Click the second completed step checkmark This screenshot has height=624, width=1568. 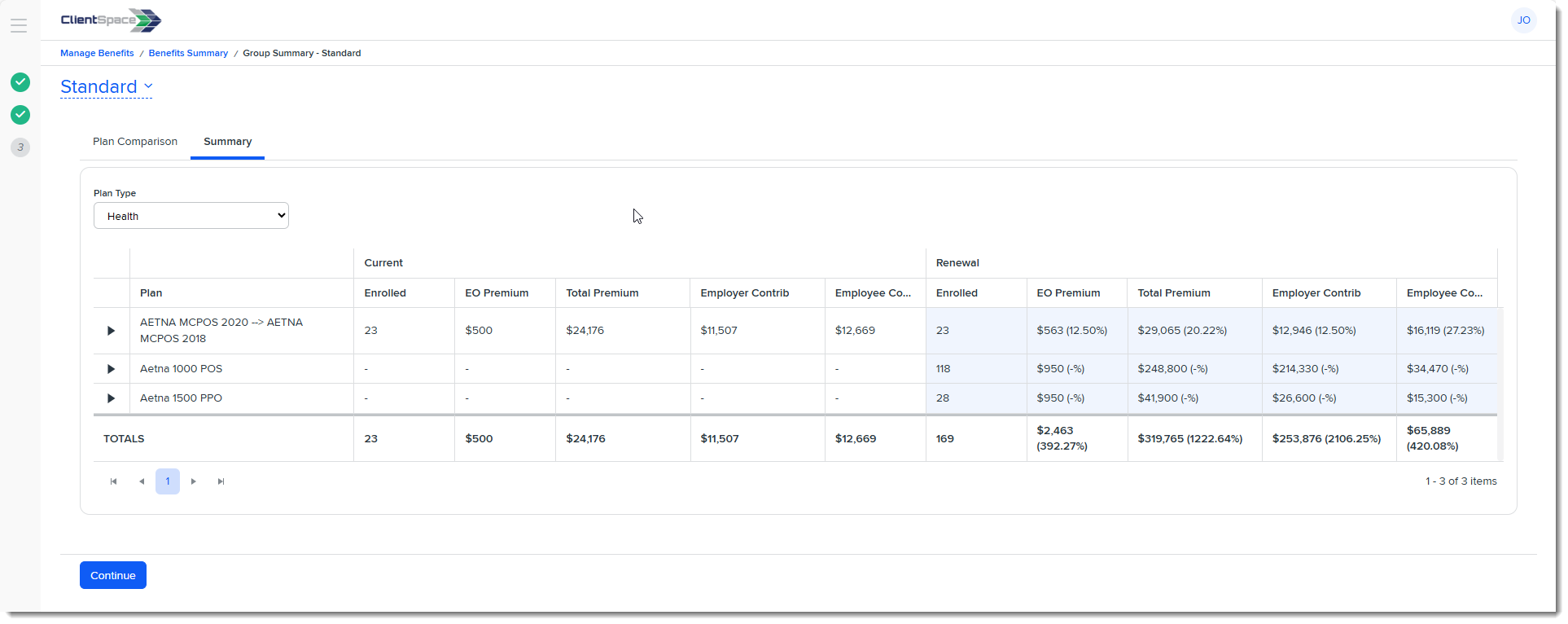[20, 115]
